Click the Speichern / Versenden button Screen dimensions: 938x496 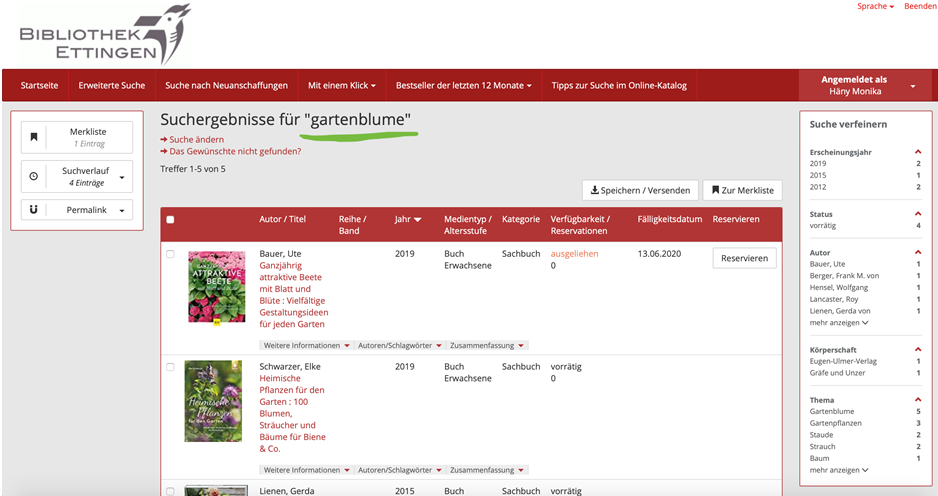(639, 190)
